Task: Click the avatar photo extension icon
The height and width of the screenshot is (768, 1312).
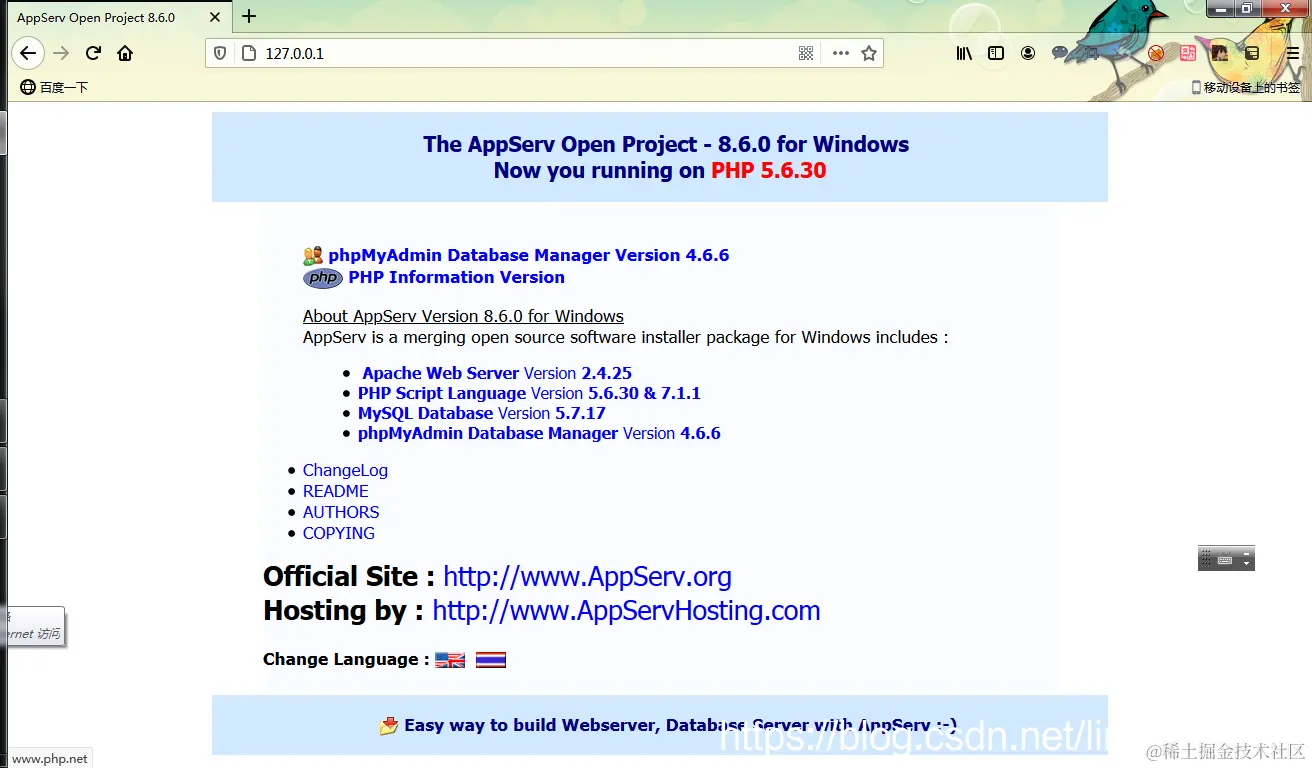Action: click(1220, 53)
